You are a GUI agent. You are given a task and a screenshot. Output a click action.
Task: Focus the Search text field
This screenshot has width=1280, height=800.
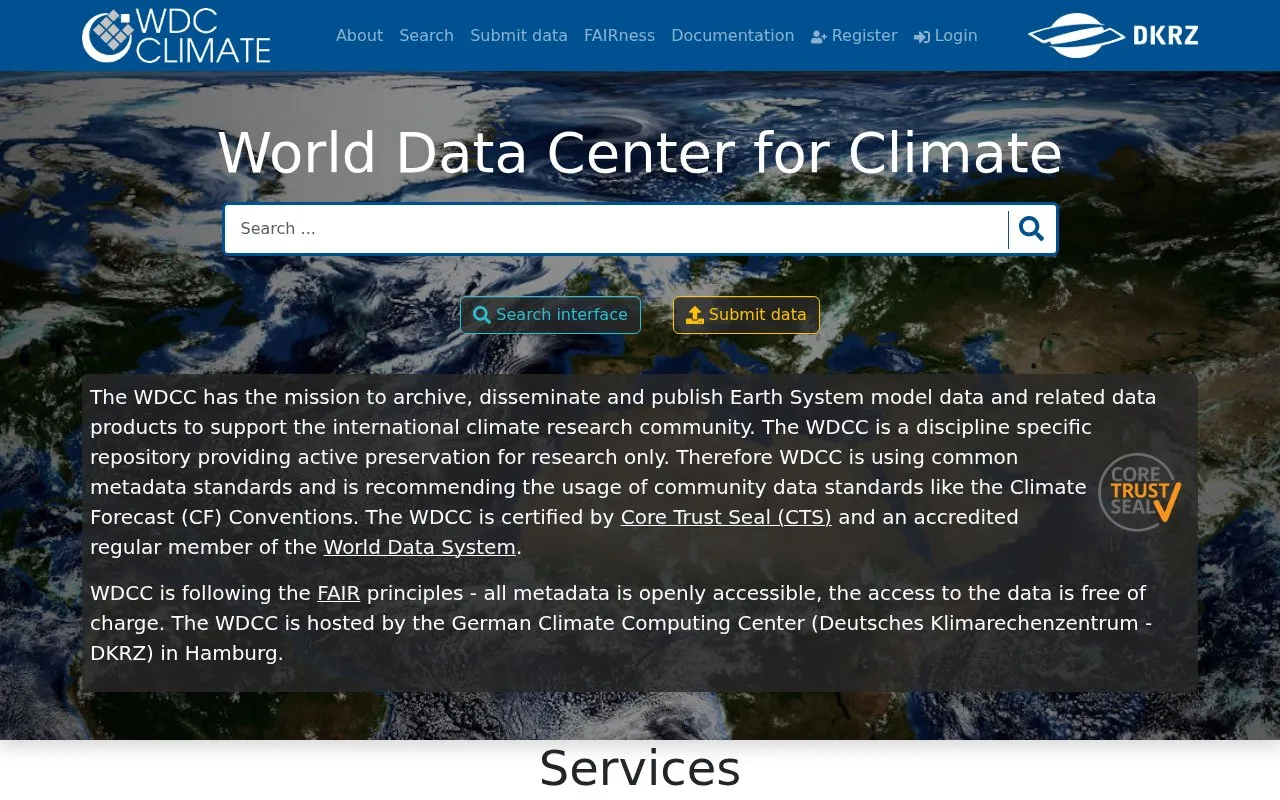(x=616, y=229)
